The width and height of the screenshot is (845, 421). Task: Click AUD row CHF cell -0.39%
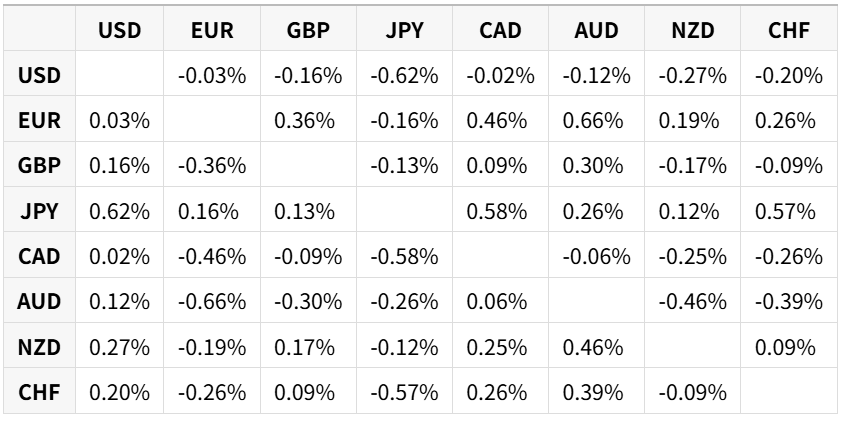pos(789,301)
